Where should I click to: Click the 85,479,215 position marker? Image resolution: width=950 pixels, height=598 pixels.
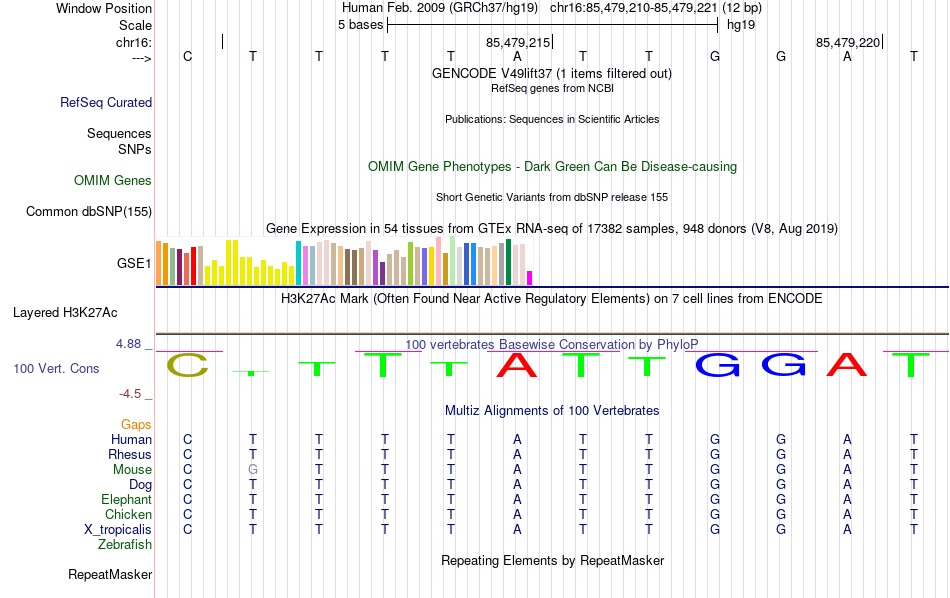pos(518,42)
